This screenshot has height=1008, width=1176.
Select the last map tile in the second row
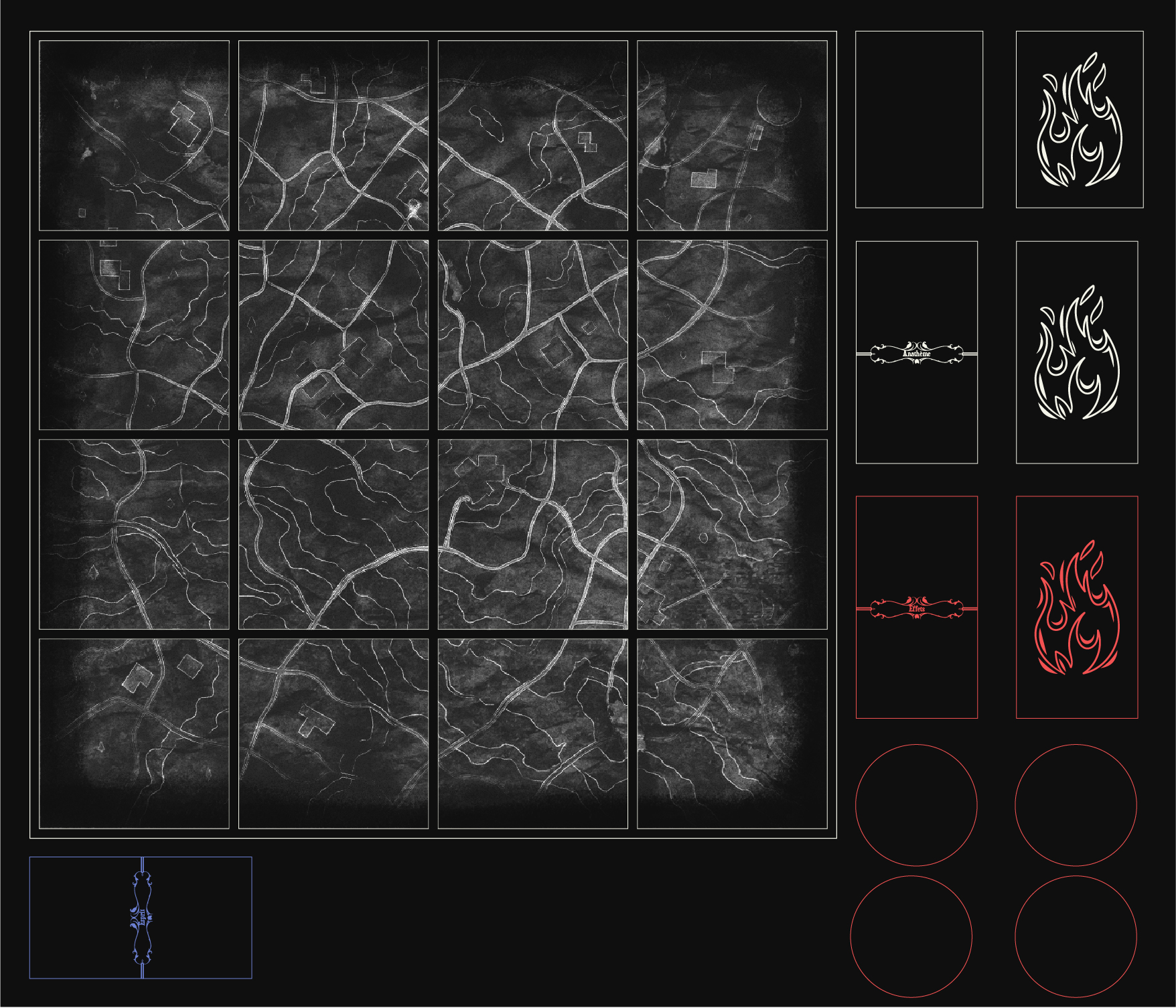coord(732,335)
